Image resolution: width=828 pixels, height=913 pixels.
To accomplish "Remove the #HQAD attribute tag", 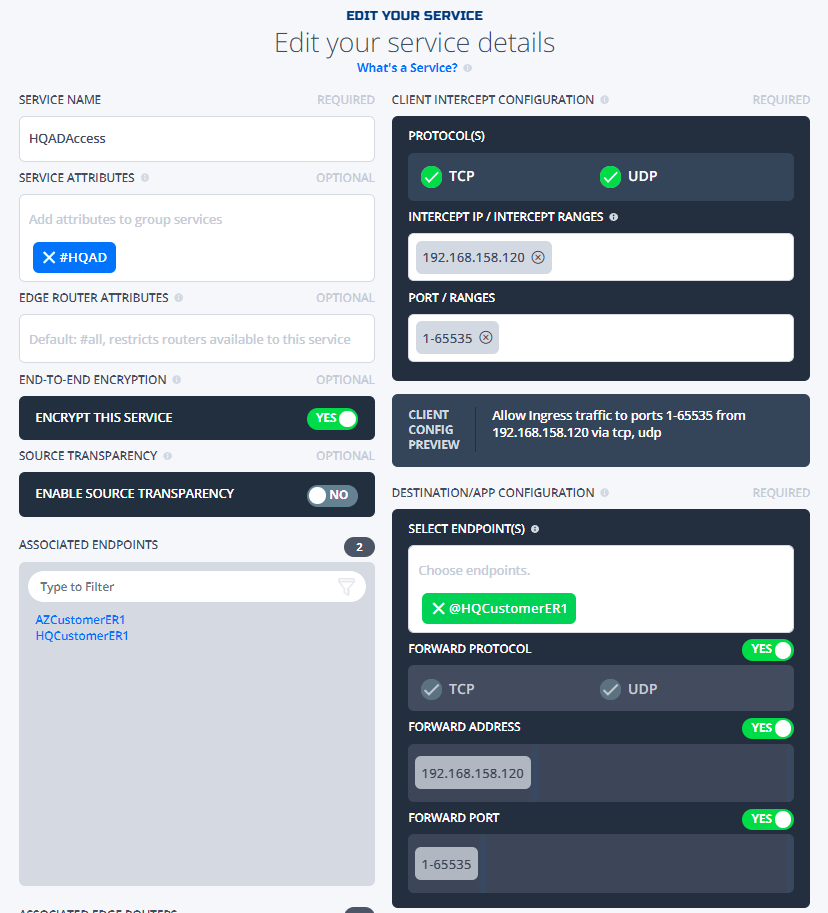I will pos(49,257).
